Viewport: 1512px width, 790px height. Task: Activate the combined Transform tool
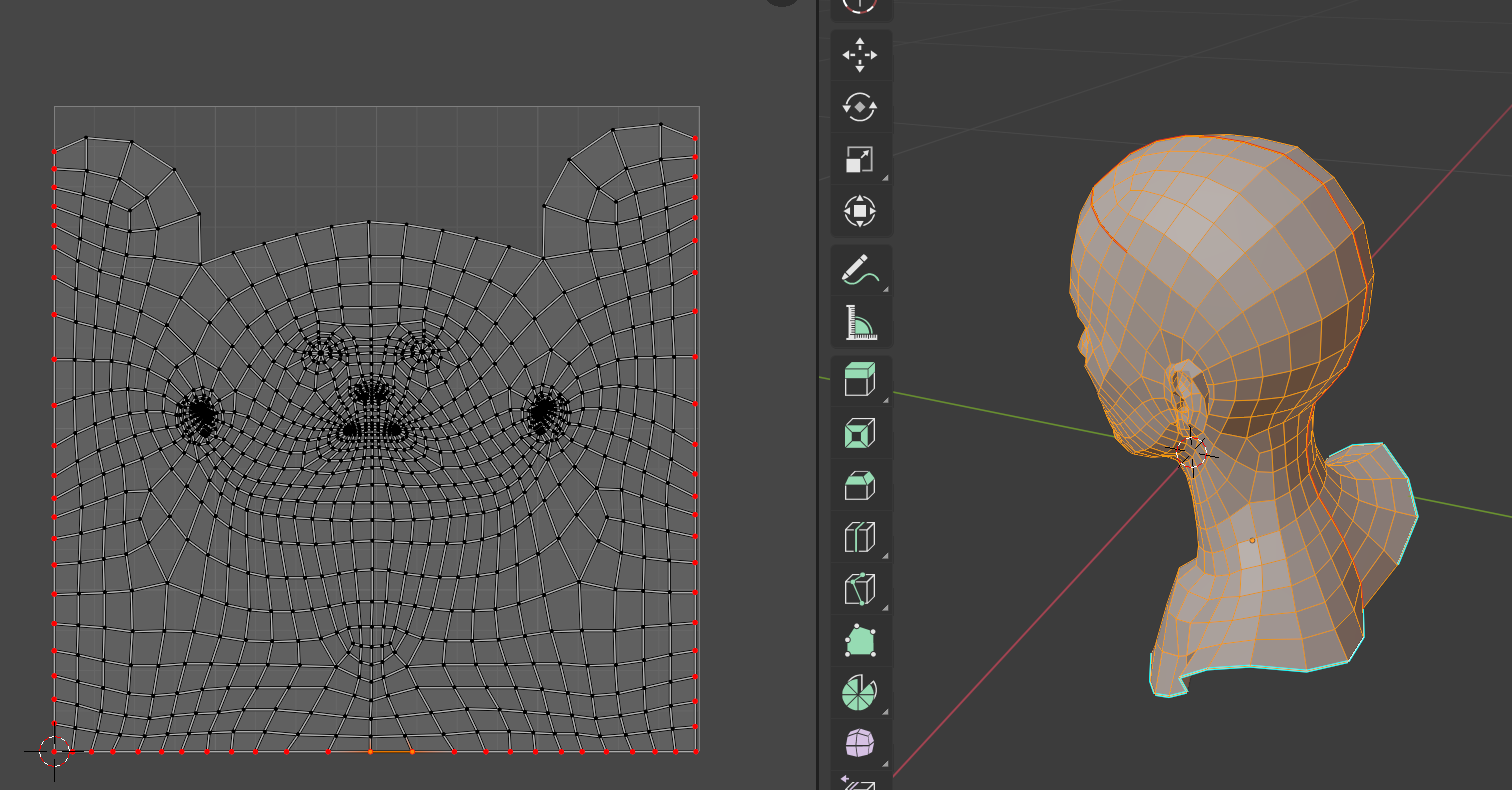[860, 211]
